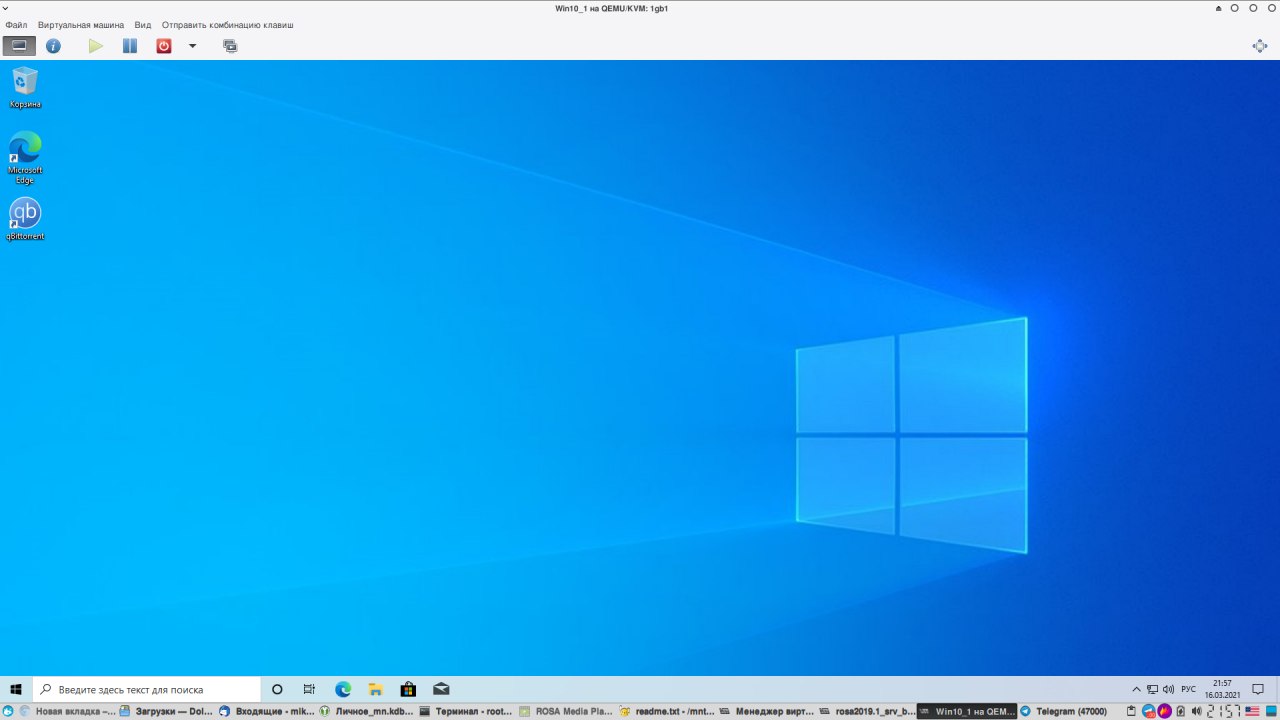Switch to Входящие mail host window
Screen dimensions: 1280x720
point(267,712)
